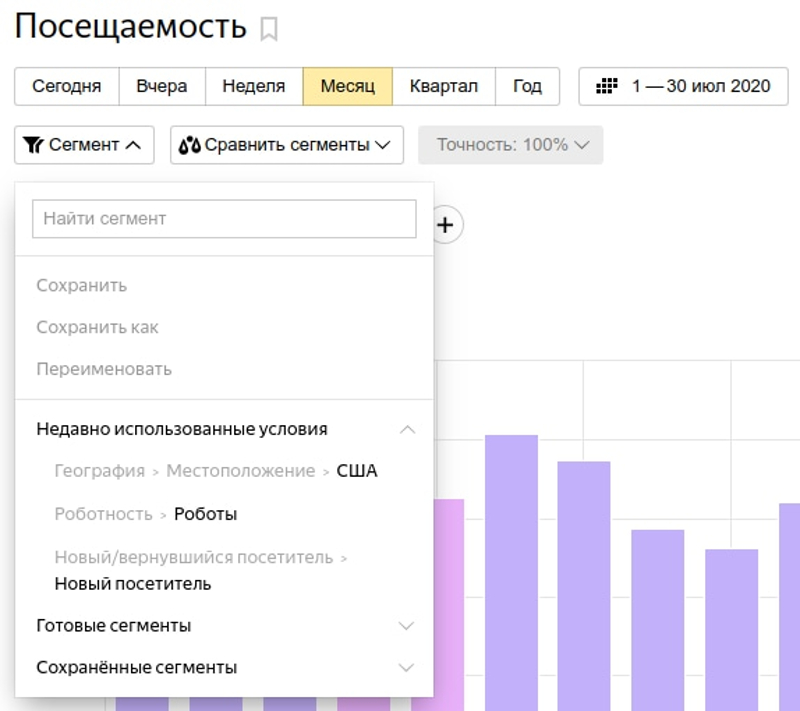Screen dimensions: 800x711
Task: Open the 1 — 30 июл 2020 date picker
Action: [683, 86]
